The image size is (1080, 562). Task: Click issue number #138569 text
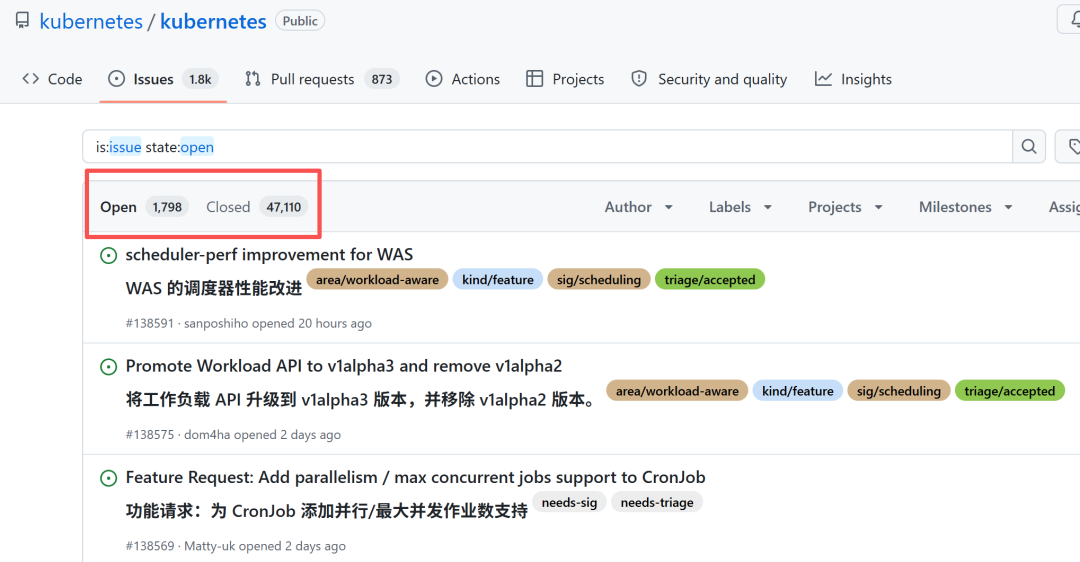coord(149,546)
